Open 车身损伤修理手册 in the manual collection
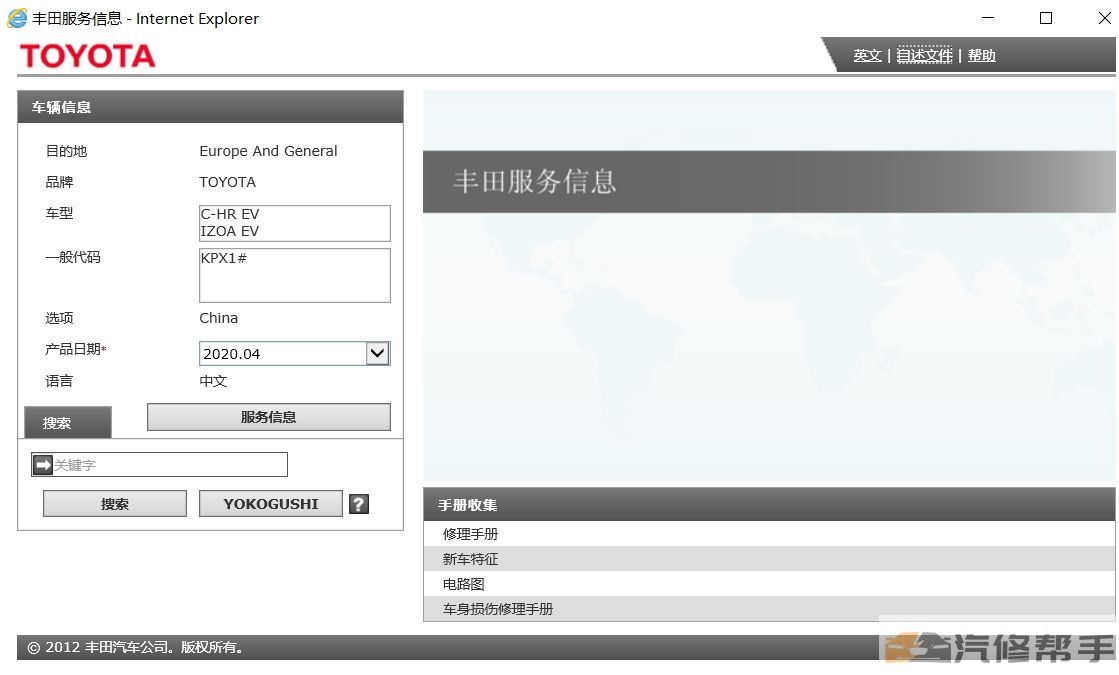Image resolution: width=1119 pixels, height=675 pixels. tap(769, 609)
